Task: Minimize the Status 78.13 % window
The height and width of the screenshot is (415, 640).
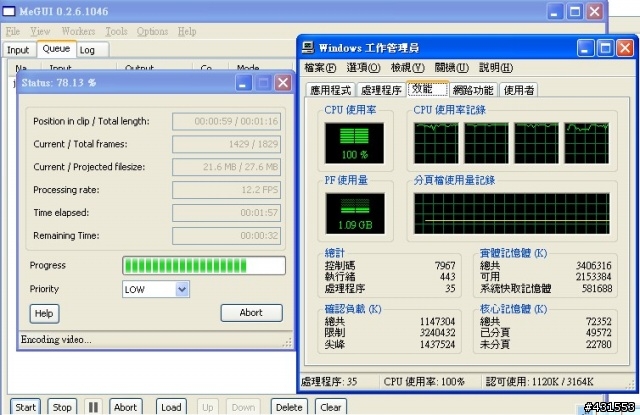Action: [x=243, y=83]
